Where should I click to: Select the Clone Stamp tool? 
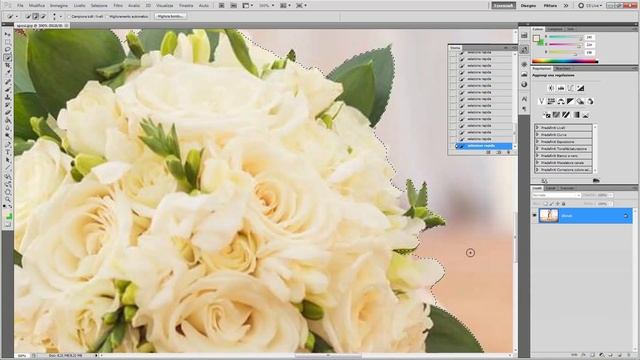point(8,97)
